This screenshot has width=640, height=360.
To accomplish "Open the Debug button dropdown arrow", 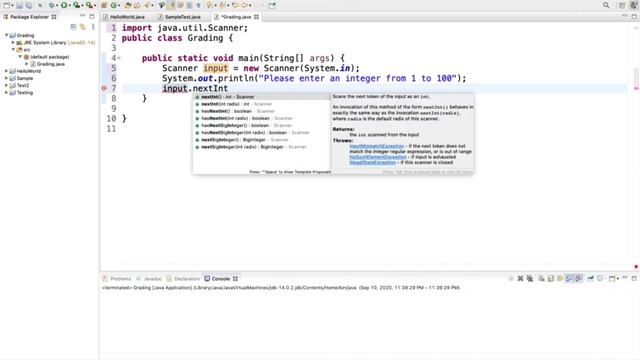I will point(57,6).
